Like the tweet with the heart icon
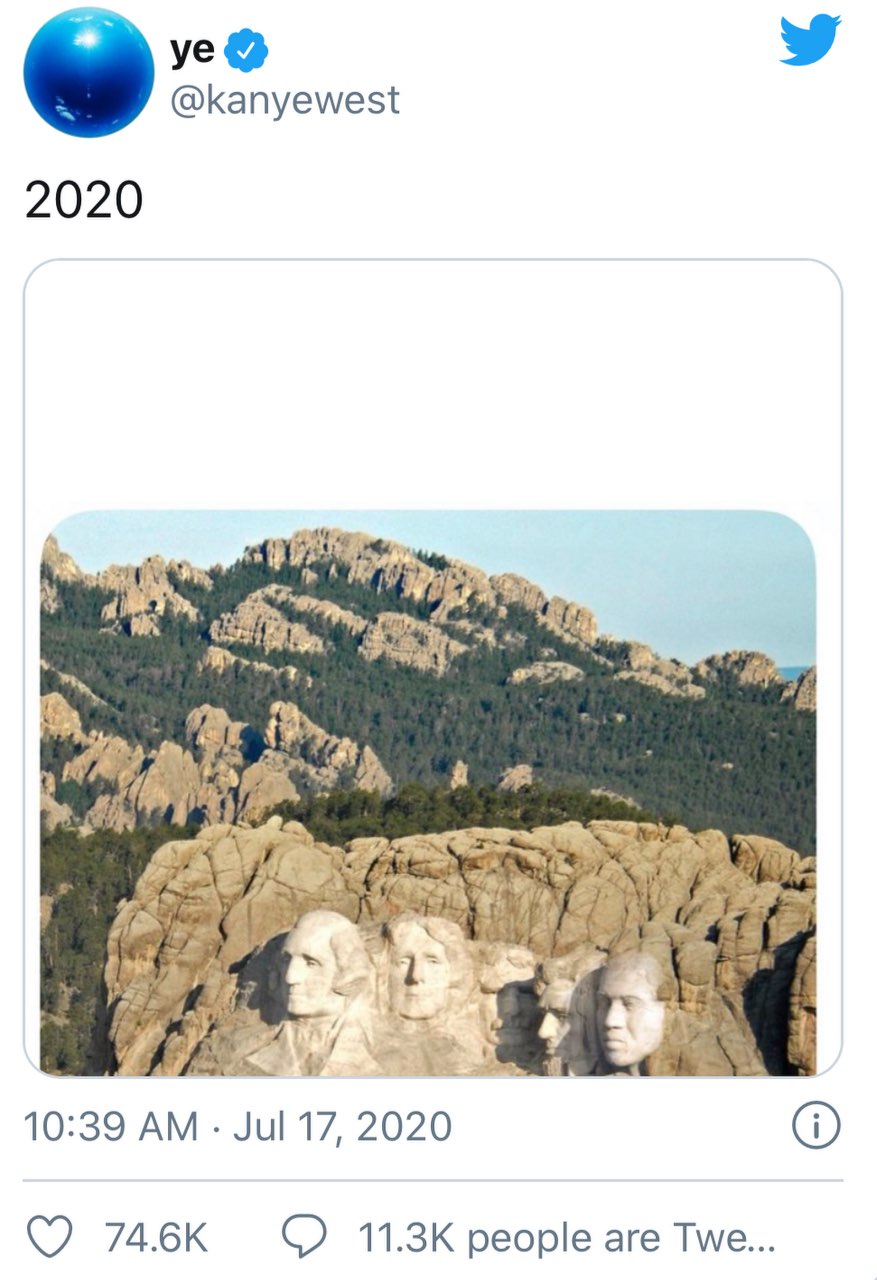Viewport: 877px width, 1280px height. (x=47, y=1237)
